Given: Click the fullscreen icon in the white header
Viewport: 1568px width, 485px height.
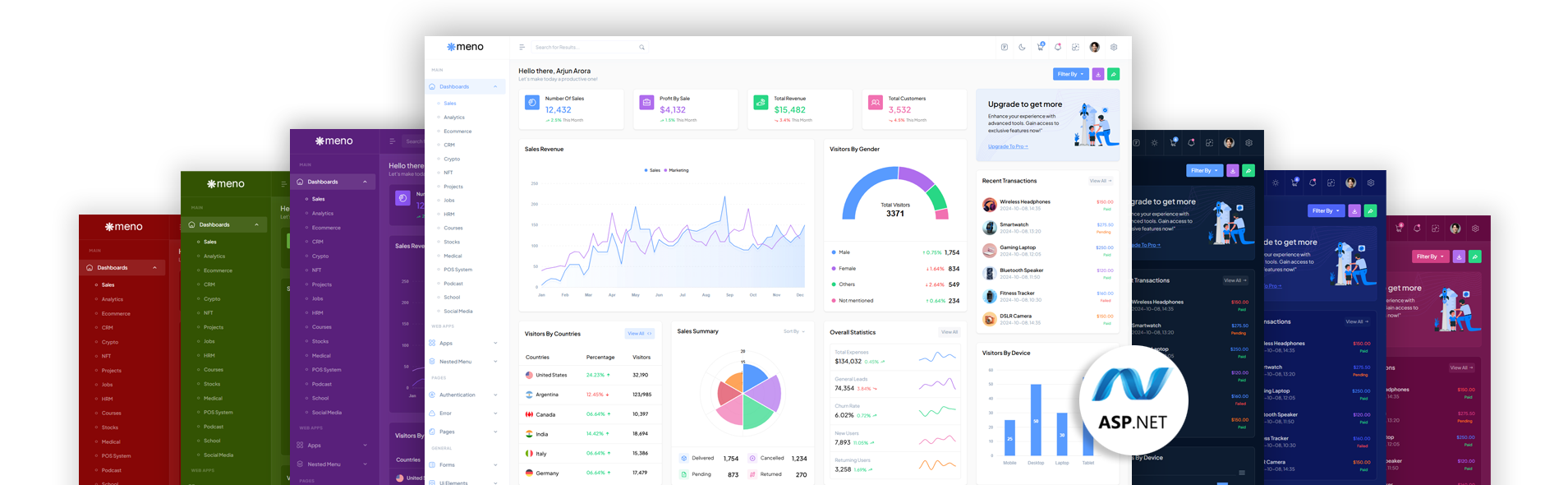Looking at the screenshot, I should click(x=1075, y=48).
